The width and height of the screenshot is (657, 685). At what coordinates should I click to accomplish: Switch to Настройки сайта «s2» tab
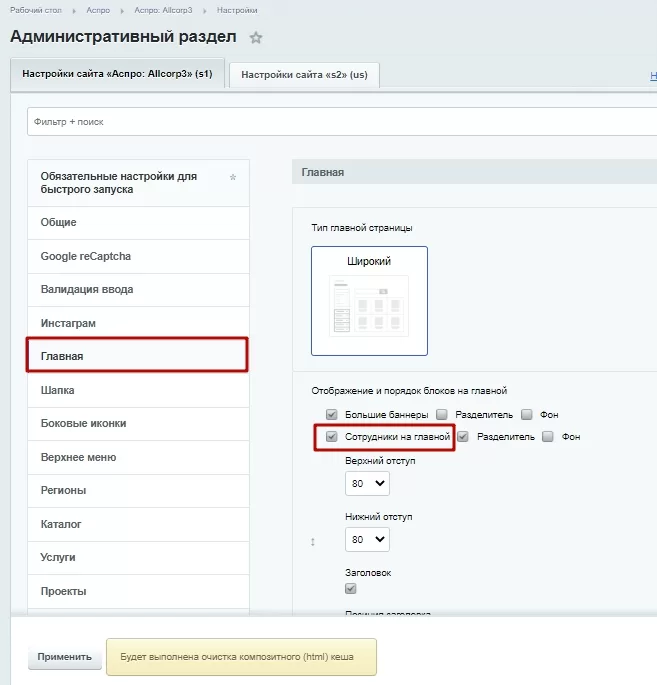click(x=304, y=75)
